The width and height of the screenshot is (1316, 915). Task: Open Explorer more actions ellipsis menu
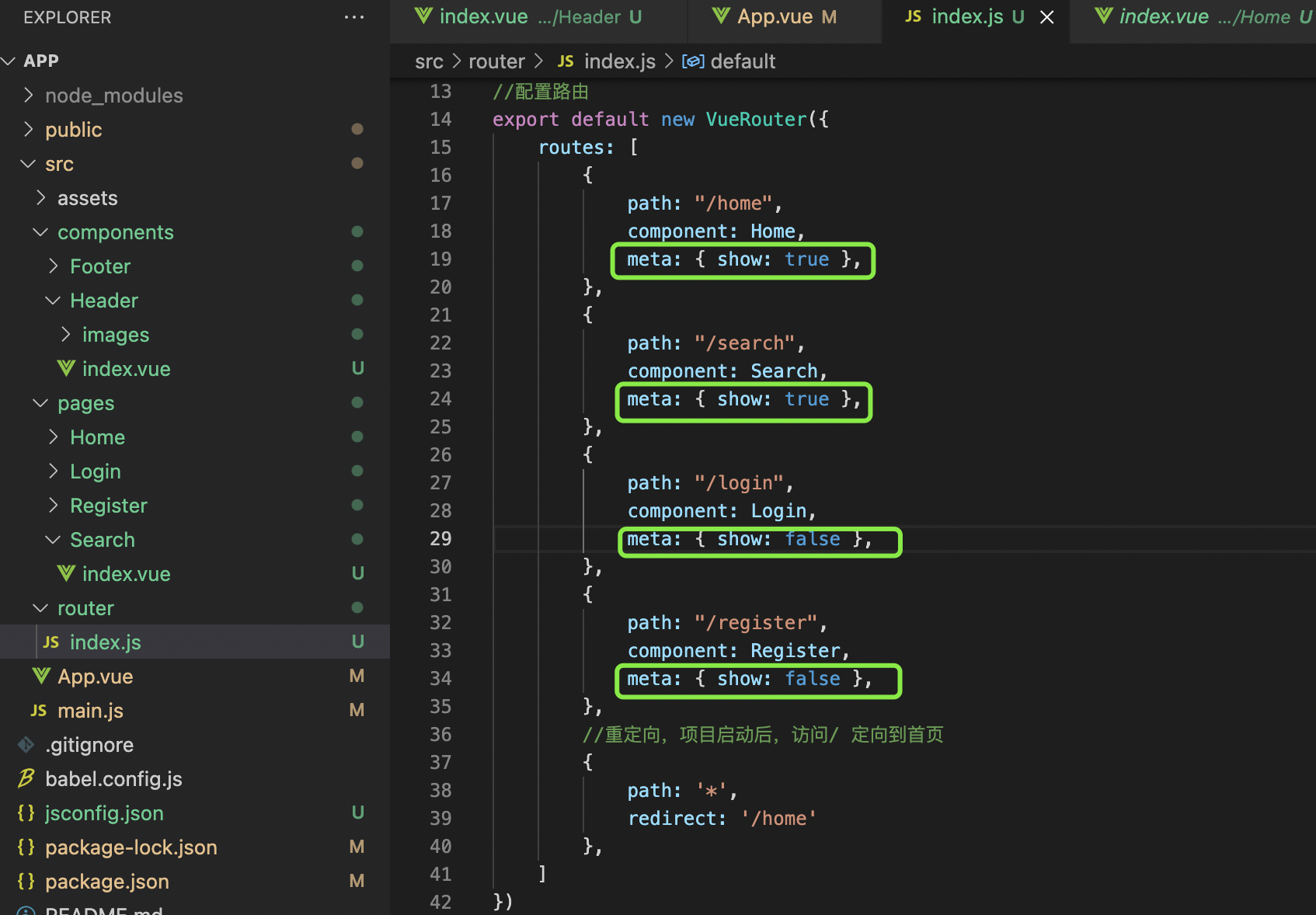click(x=354, y=17)
